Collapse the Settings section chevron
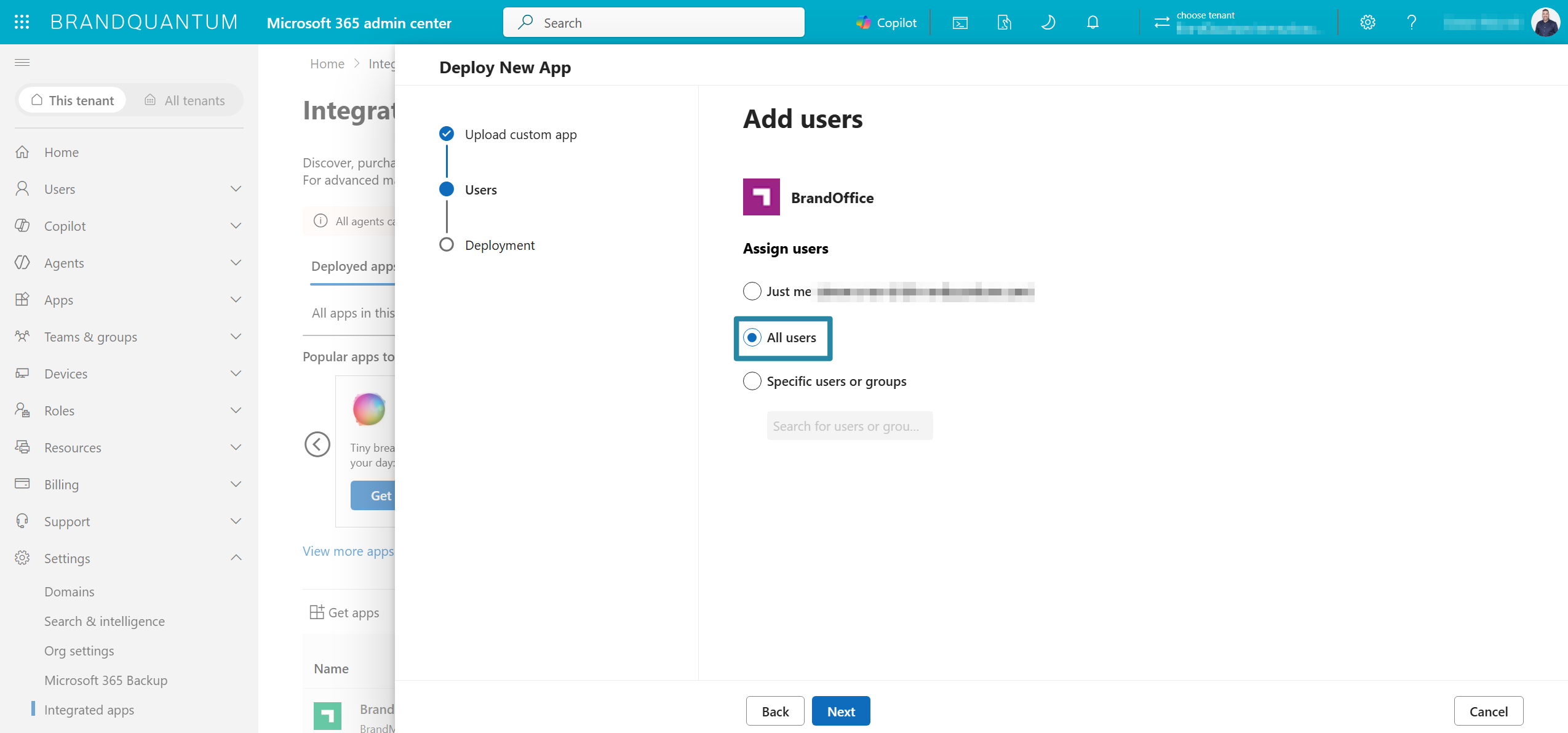The height and width of the screenshot is (733, 1568). (236, 558)
